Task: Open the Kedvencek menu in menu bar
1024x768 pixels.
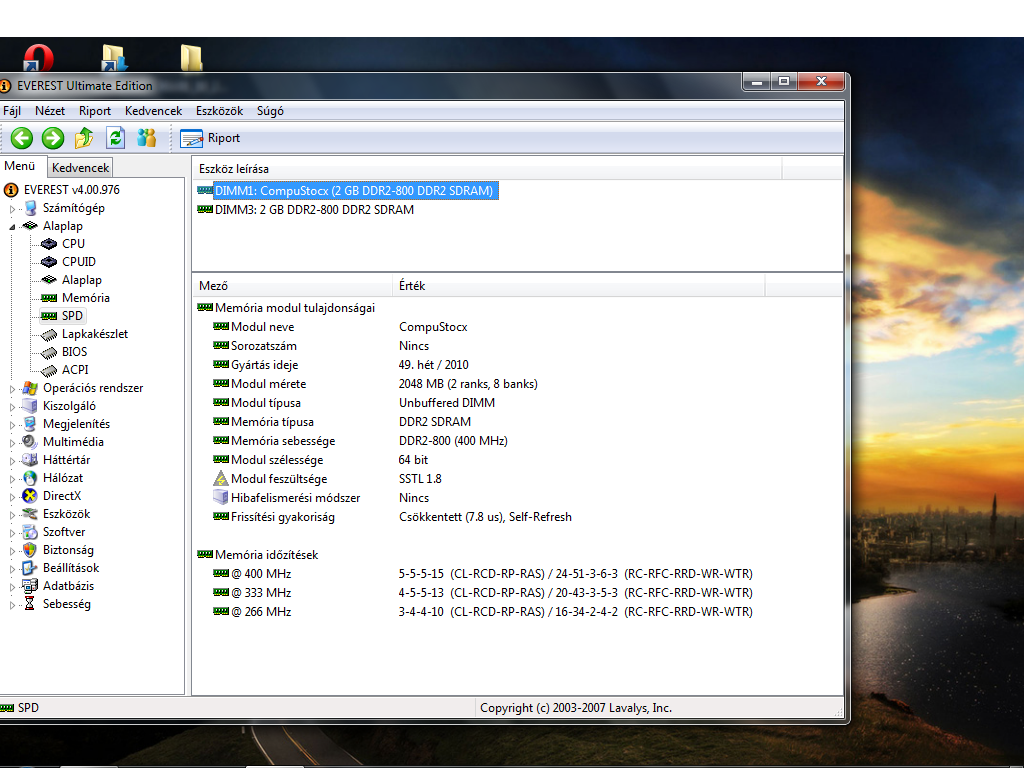Action: tap(153, 111)
